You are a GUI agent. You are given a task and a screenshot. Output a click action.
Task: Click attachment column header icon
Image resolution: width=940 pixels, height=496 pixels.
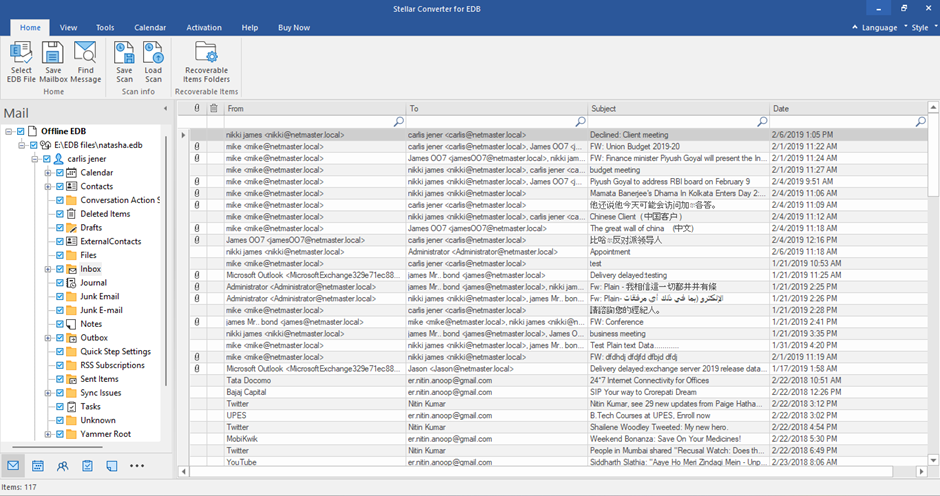pyautogui.click(x=197, y=108)
